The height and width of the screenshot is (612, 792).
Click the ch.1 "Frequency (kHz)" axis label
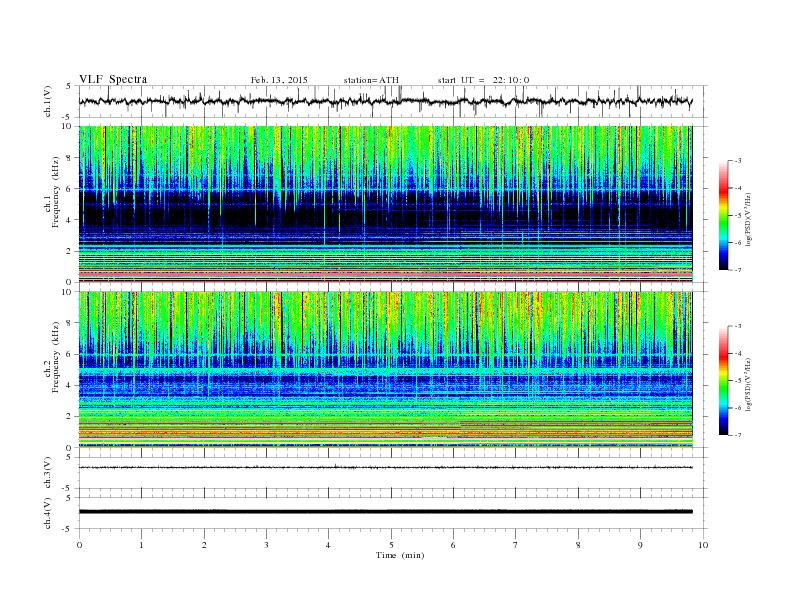pyautogui.click(x=56, y=192)
